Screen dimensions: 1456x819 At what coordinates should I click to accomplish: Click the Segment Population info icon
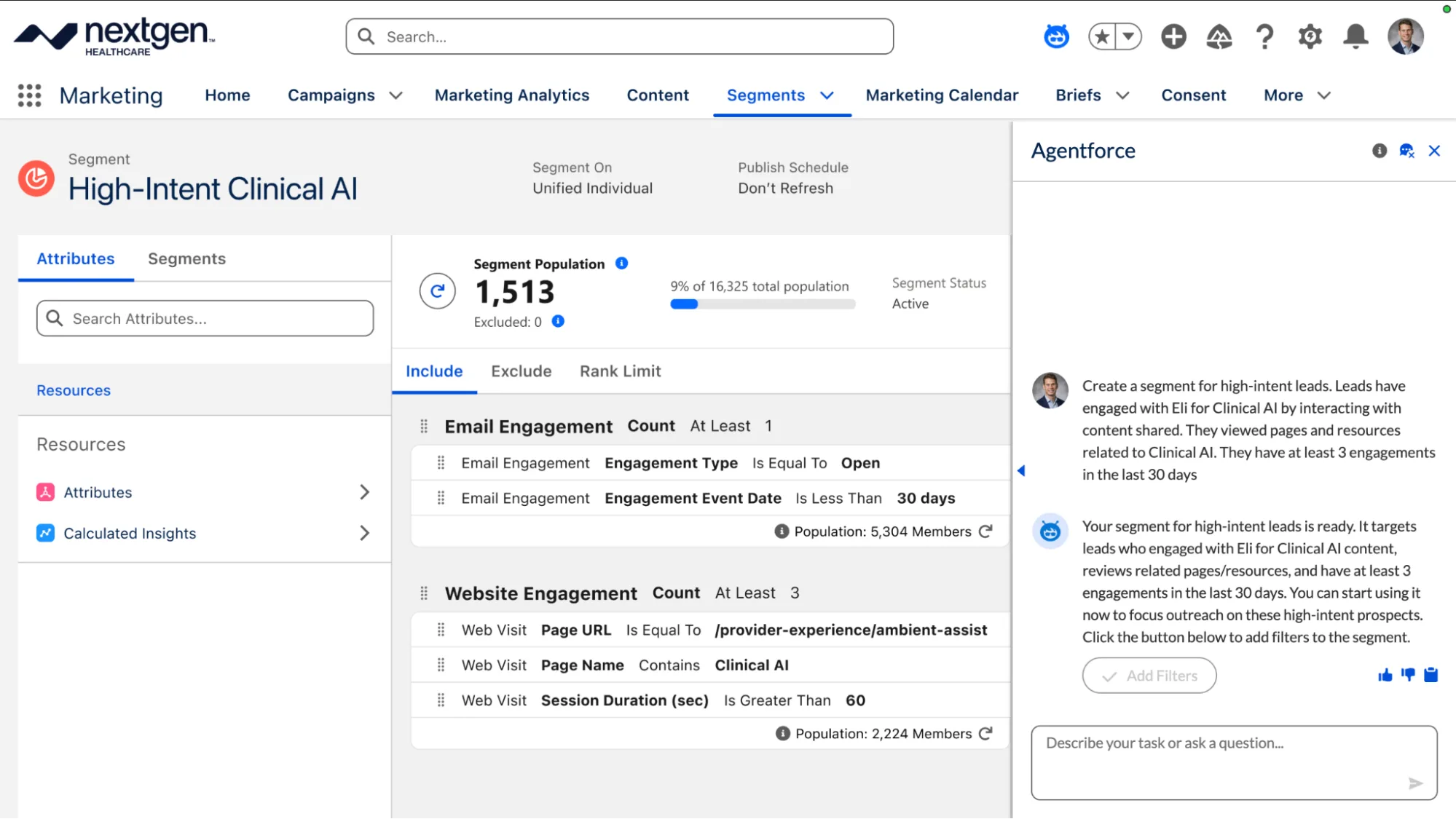tap(621, 264)
